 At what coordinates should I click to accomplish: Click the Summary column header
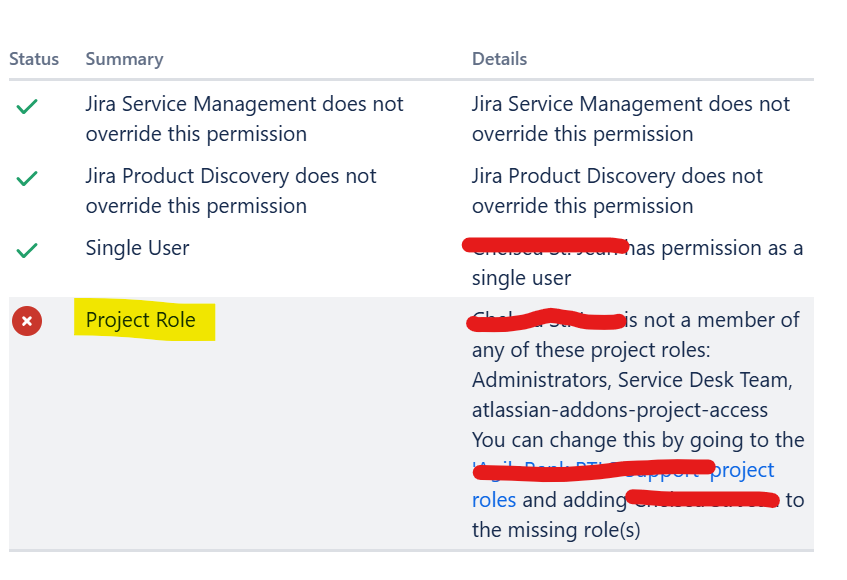point(124,59)
